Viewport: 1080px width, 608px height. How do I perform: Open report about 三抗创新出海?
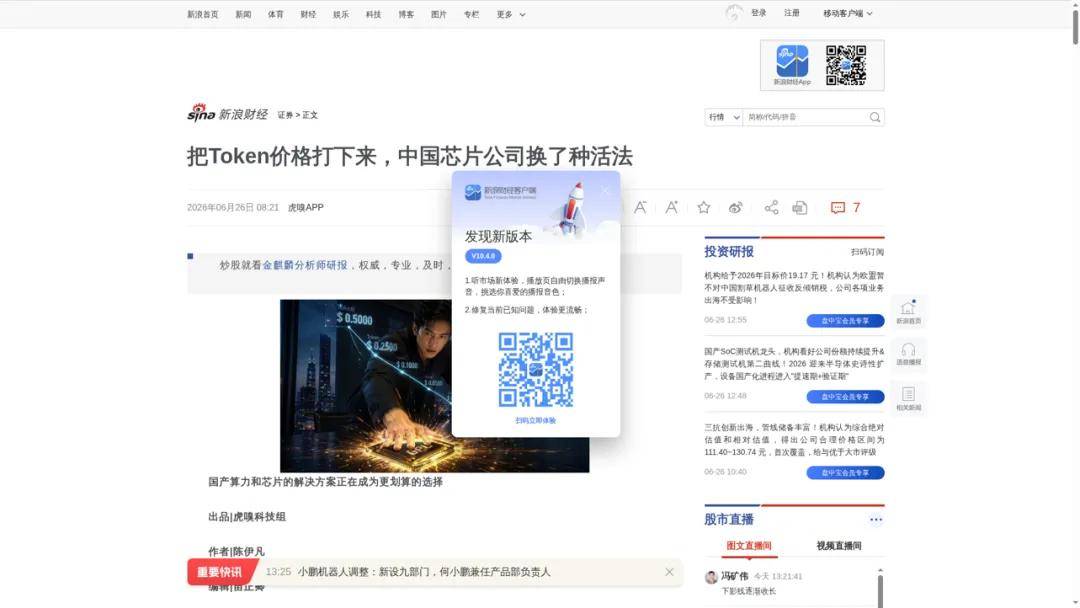(794, 440)
